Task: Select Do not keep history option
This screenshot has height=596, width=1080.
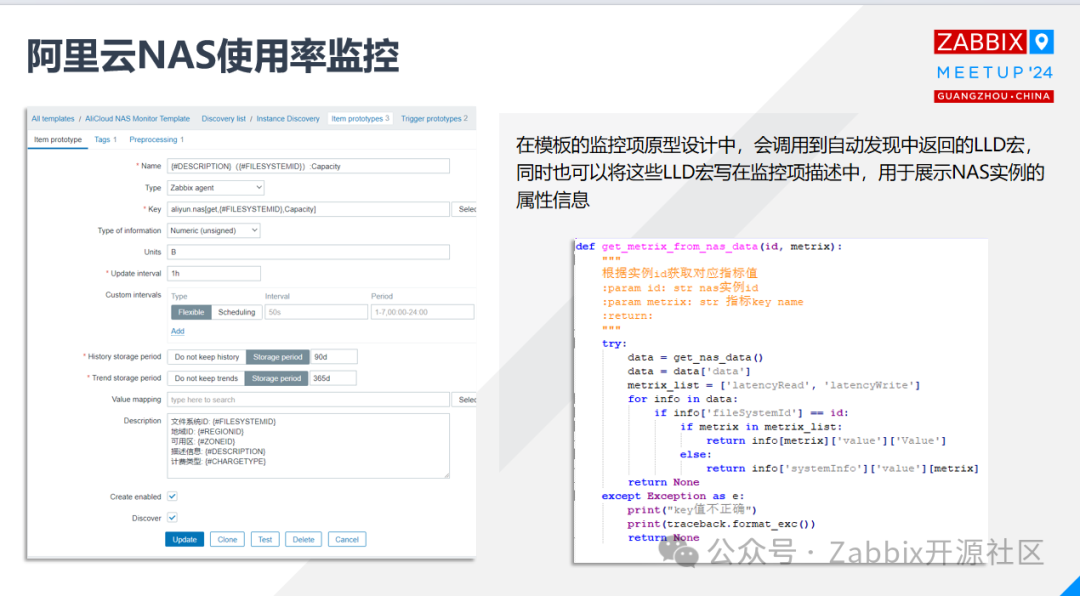Action: 207,357
